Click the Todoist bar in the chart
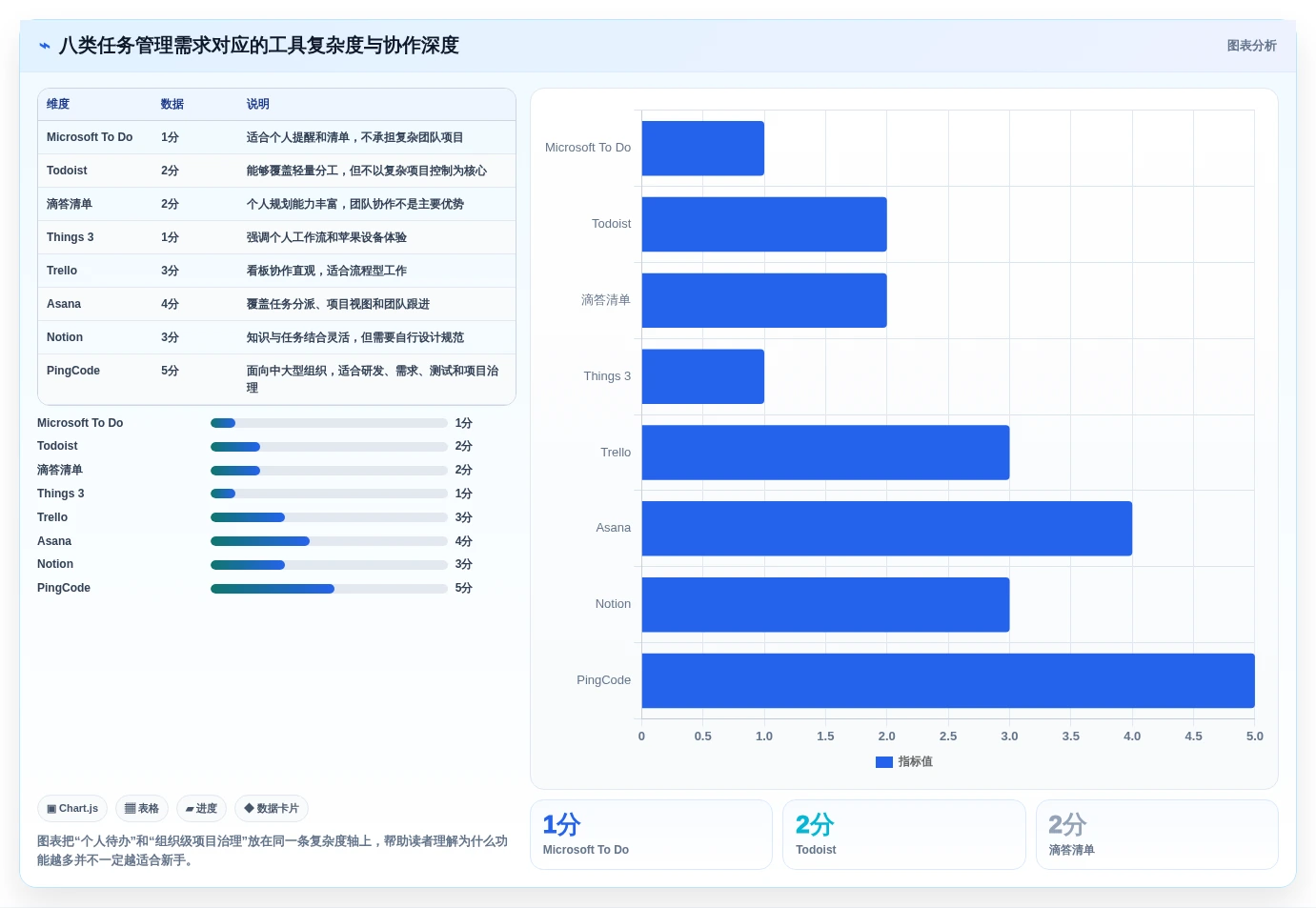The height and width of the screenshot is (908, 1316). click(764, 225)
